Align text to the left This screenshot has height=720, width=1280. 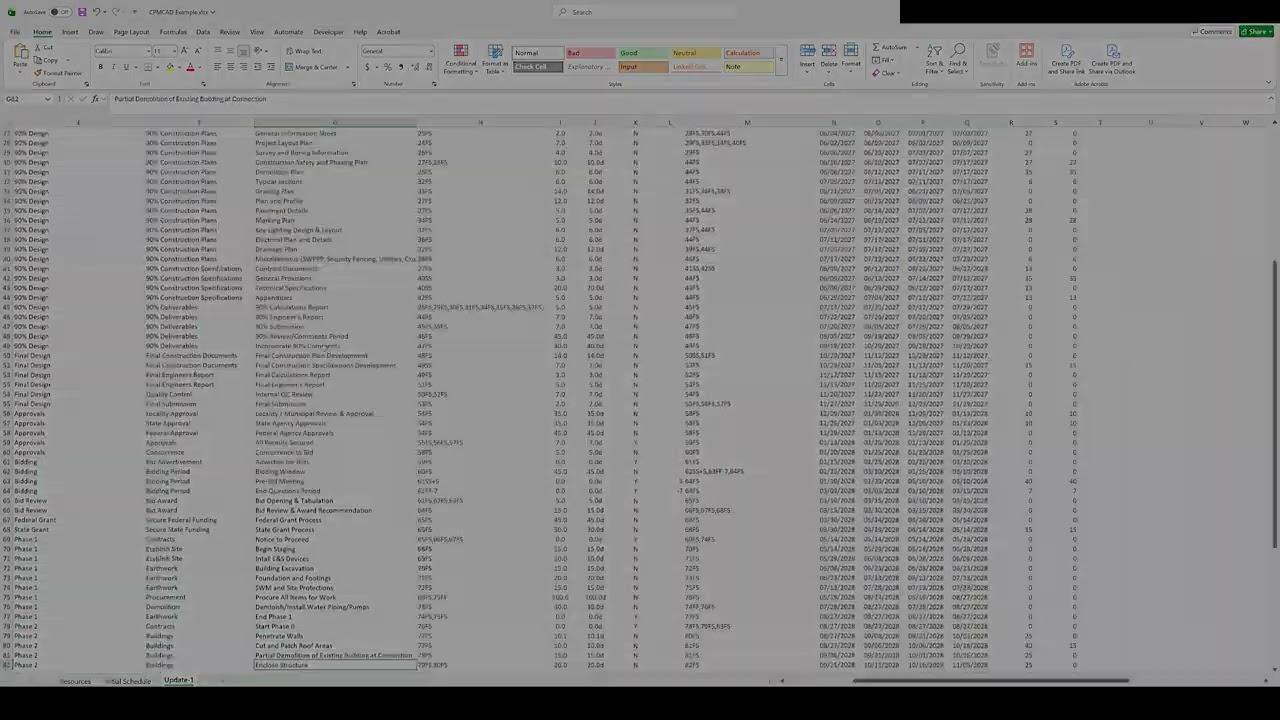coord(217,67)
